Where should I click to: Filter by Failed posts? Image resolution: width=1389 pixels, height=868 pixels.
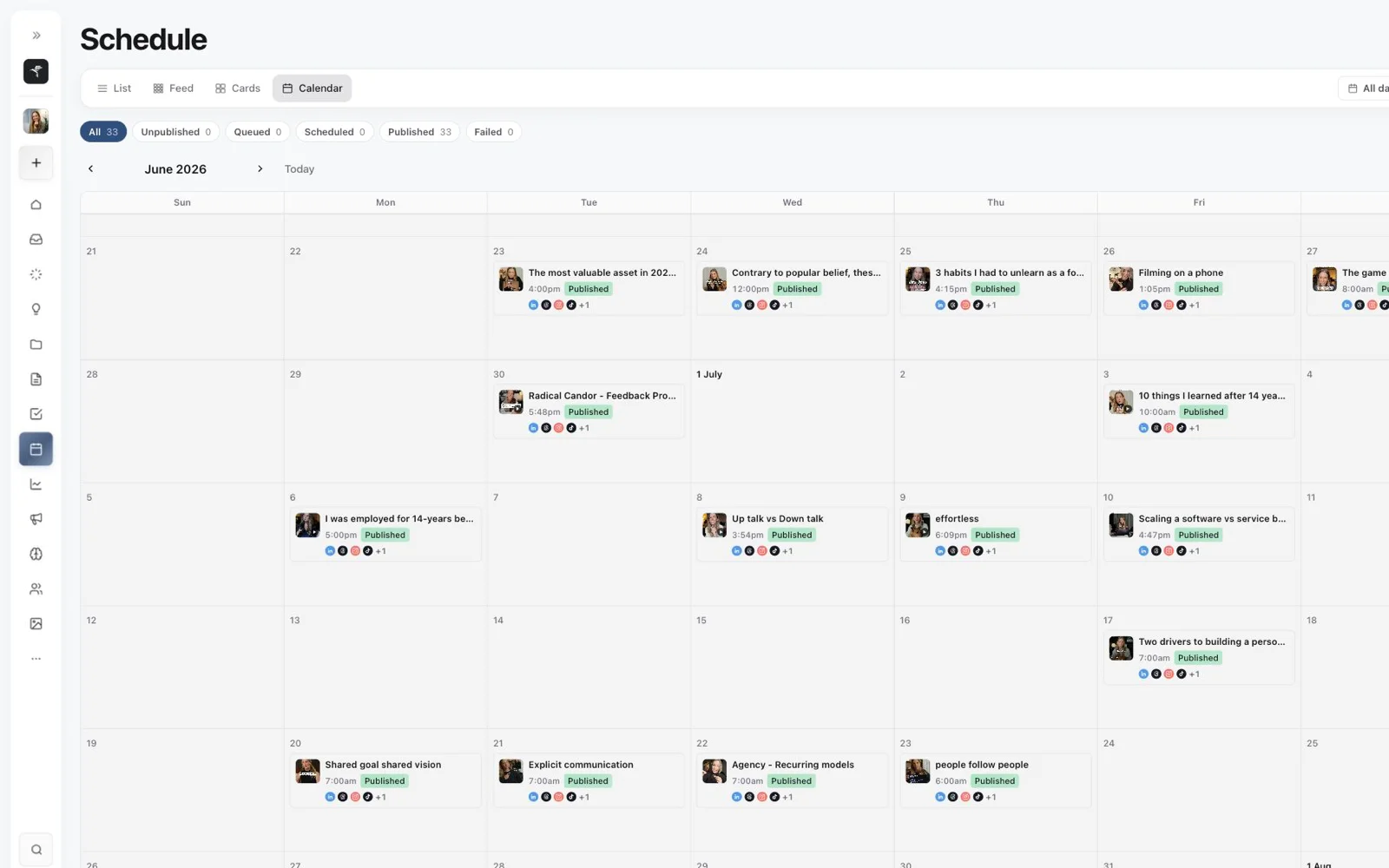click(493, 132)
